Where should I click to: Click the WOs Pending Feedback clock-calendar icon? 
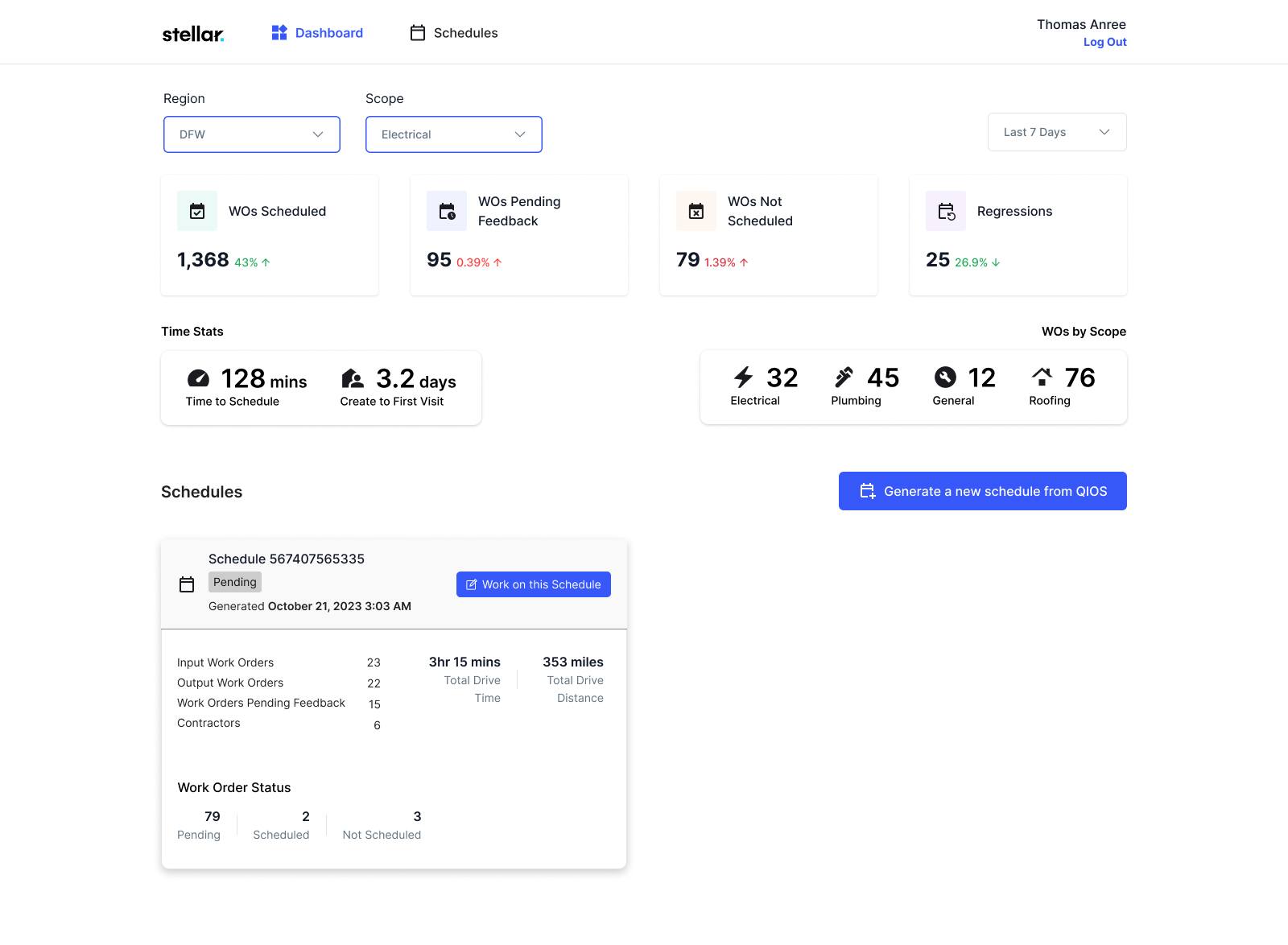[447, 211]
